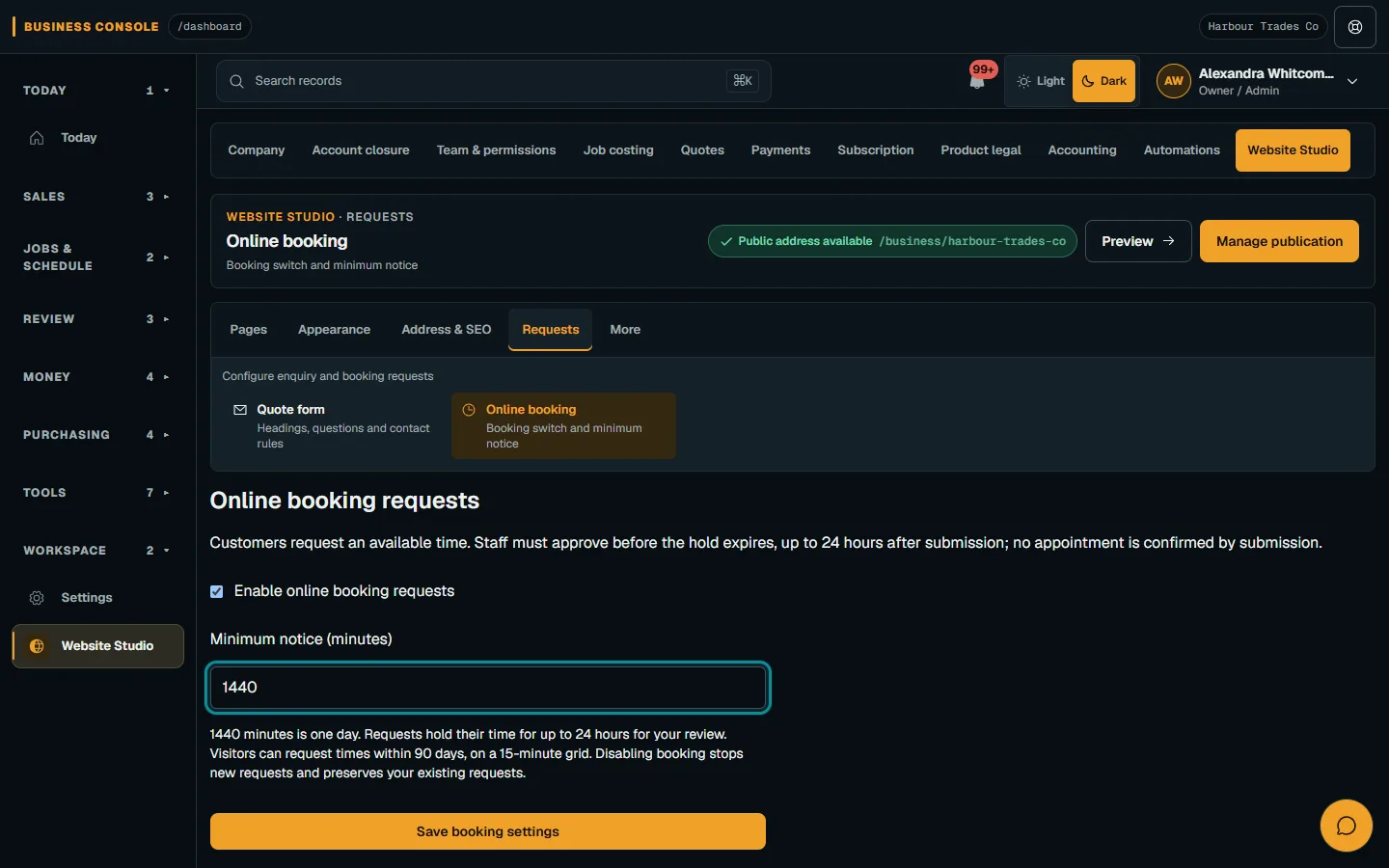1389x868 pixels.
Task: Open the Automations tab
Action: pos(1182,150)
